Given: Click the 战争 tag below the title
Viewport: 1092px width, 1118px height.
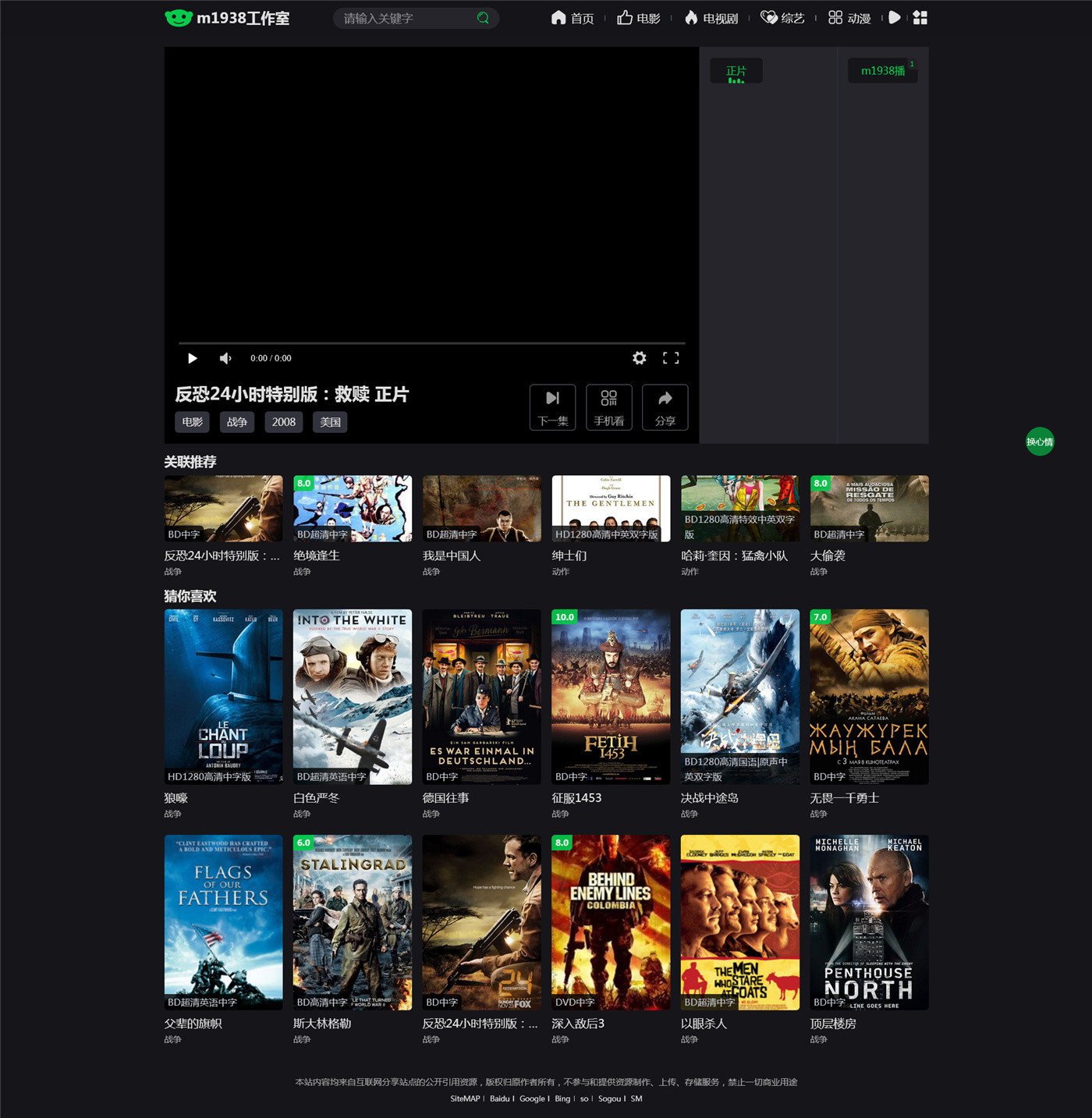Looking at the screenshot, I should click(237, 422).
